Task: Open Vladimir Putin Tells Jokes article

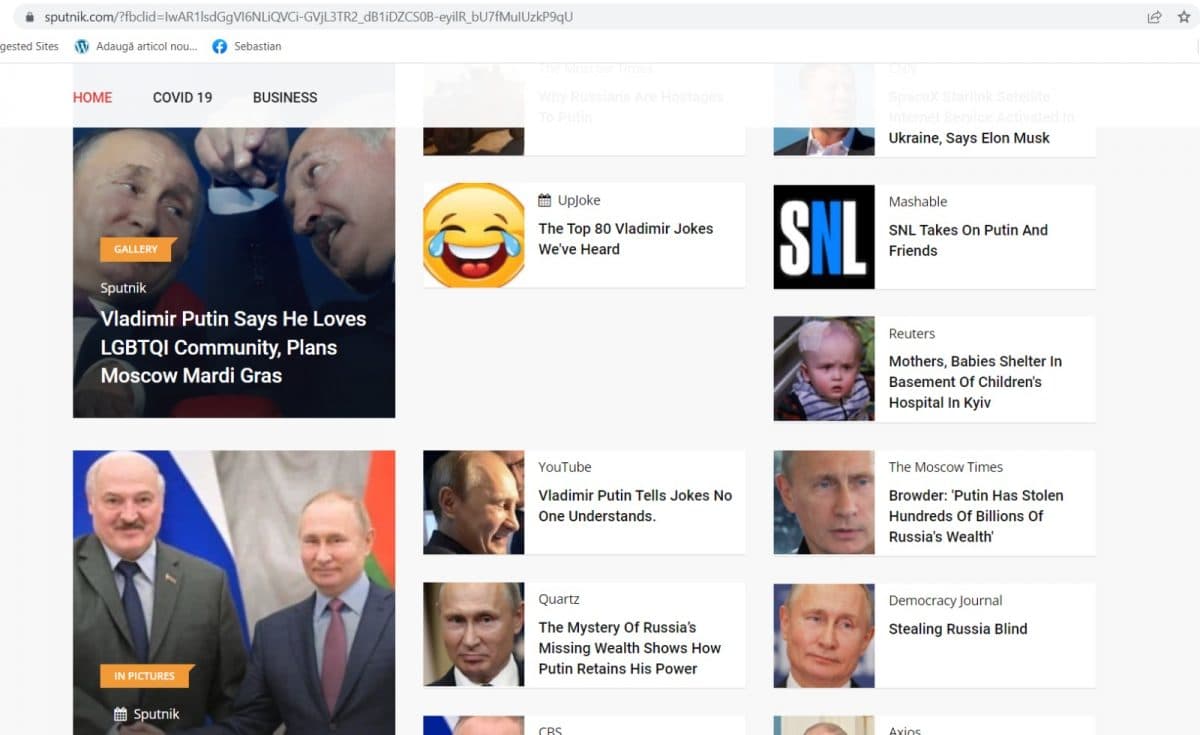Action: click(635, 506)
